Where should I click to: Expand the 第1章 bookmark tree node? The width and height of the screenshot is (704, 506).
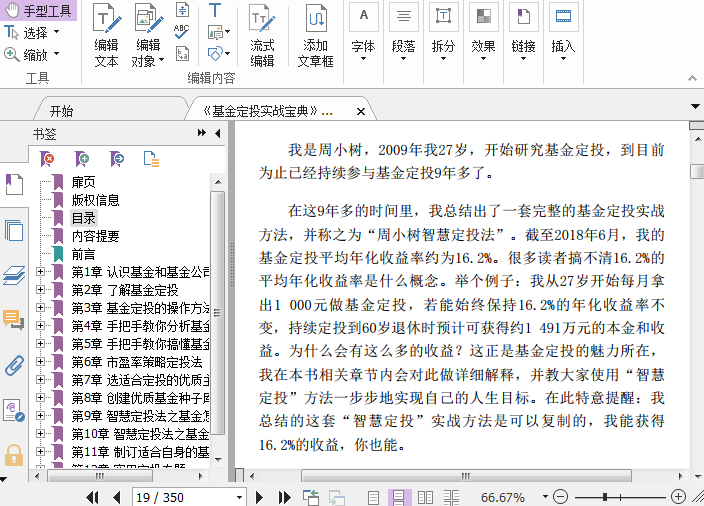(41, 272)
